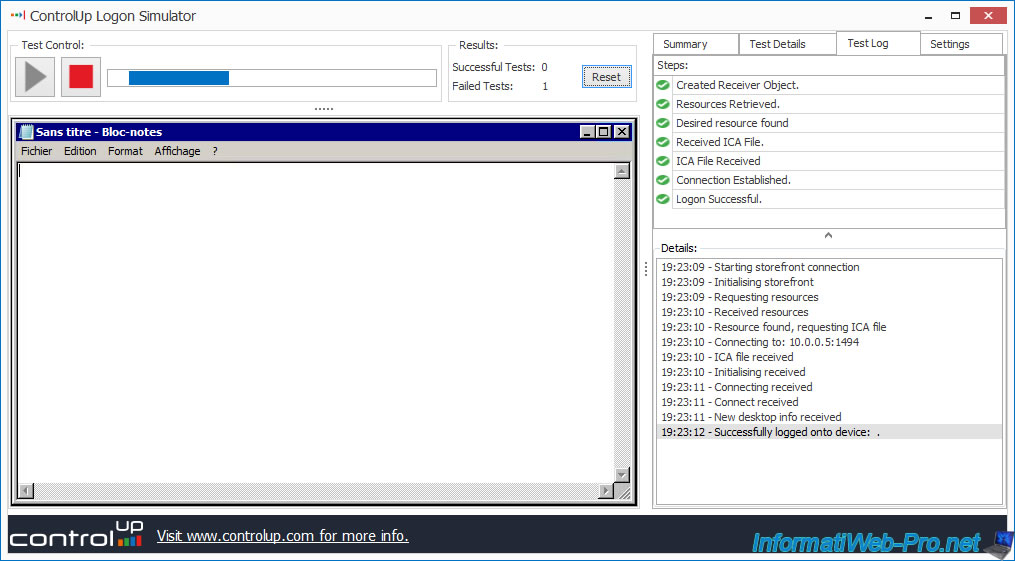Click the ControlUp logo in the footer
The image size is (1015, 561).
[x=76, y=536]
